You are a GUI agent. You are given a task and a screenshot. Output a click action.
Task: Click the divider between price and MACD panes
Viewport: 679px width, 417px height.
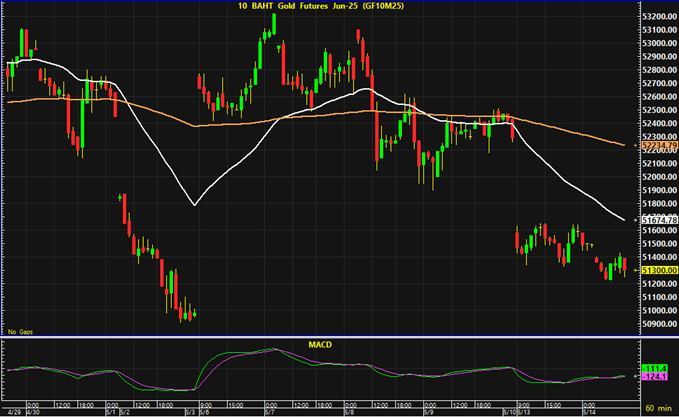pyautogui.click(x=320, y=338)
